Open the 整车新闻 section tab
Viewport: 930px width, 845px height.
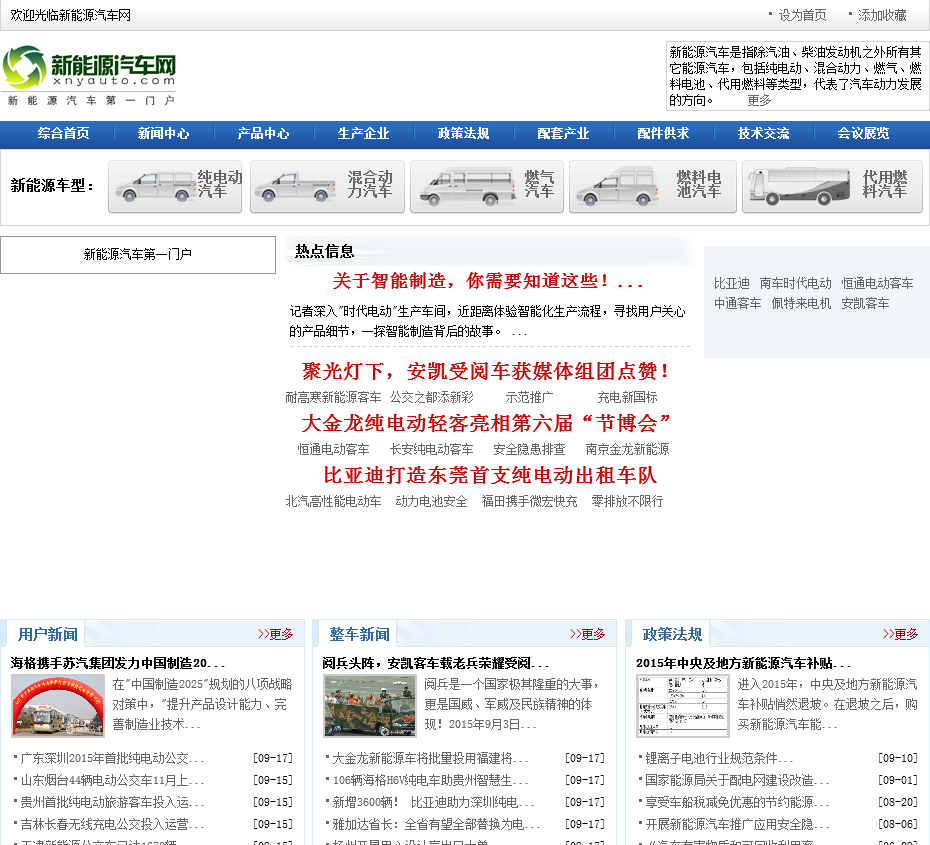coord(359,634)
